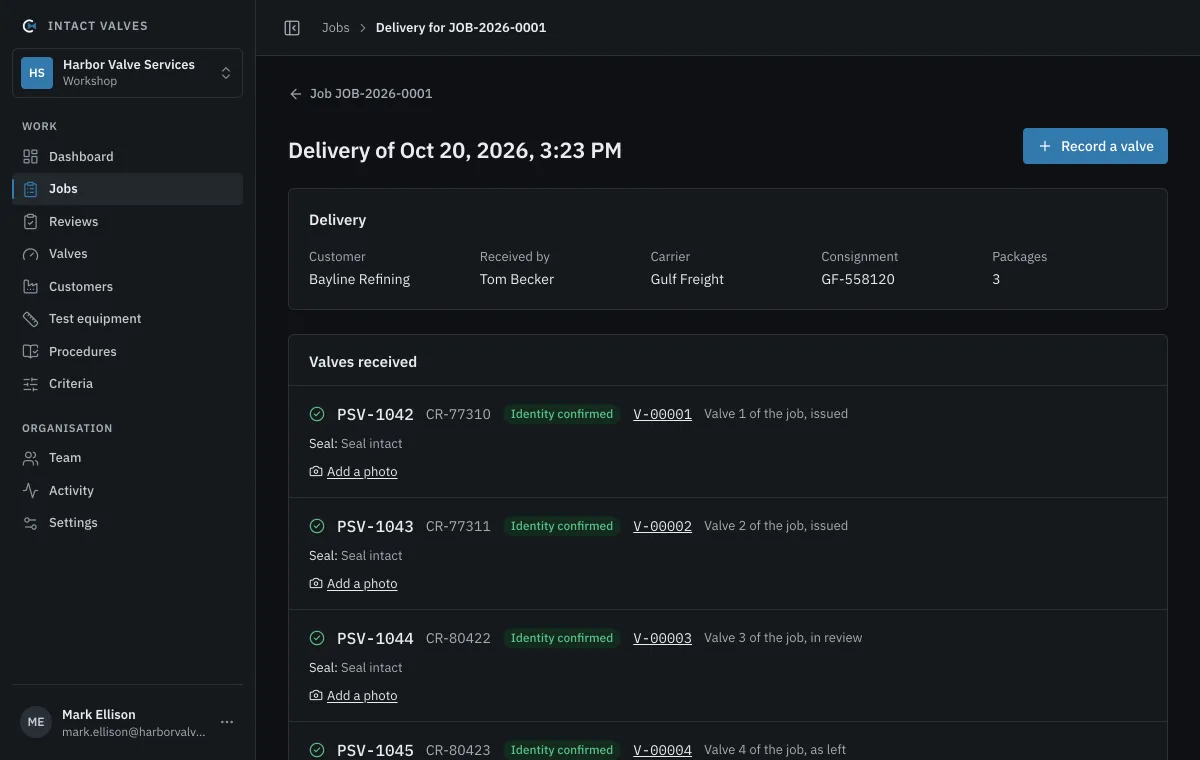Click the green check icon beside PSV-1044
The image size is (1200, 760).
click(x=317, y=638)
